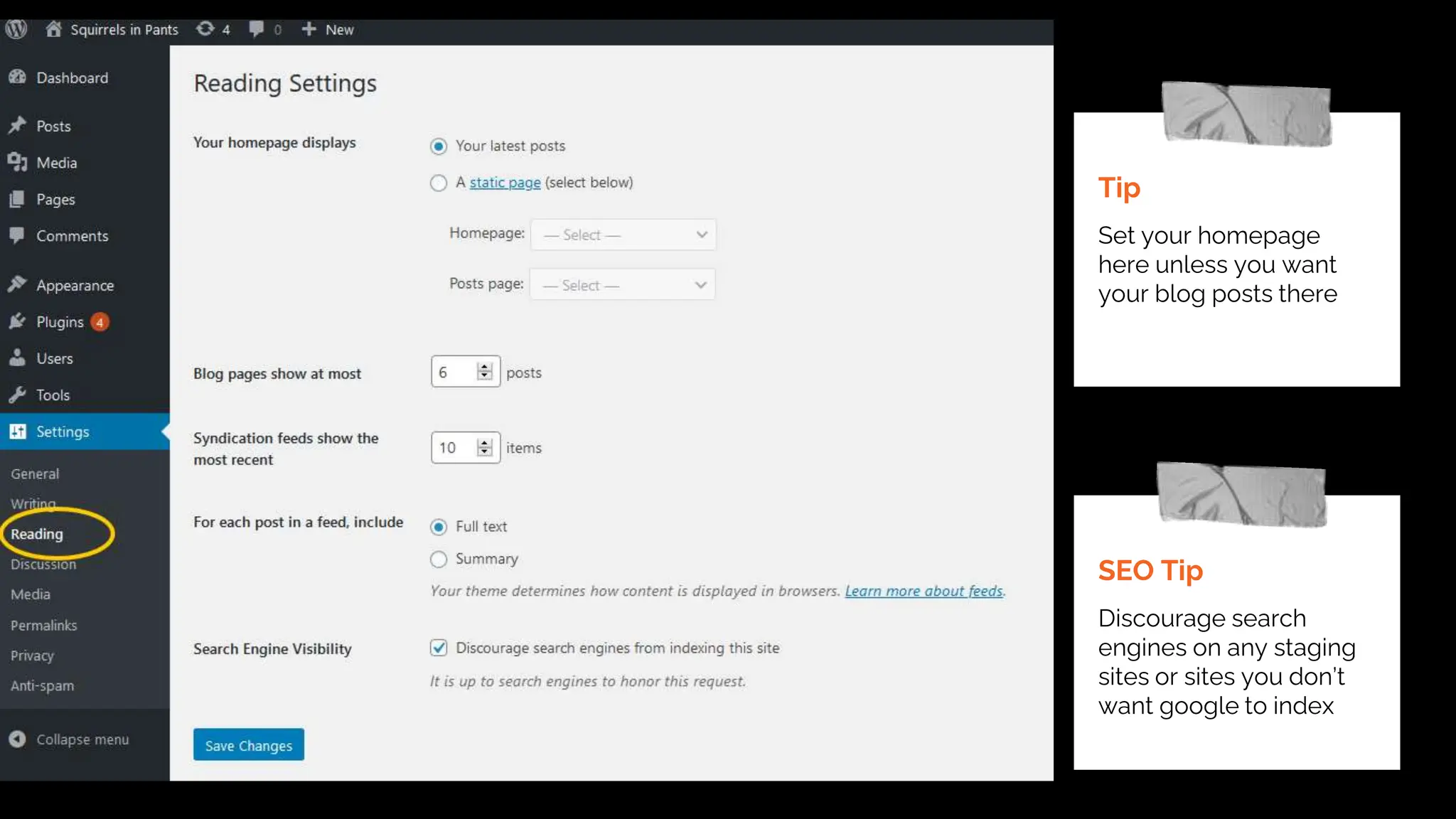Screen dimensions: 1456x819
Task: Click the Save Changes button
Action: point(248,745)
